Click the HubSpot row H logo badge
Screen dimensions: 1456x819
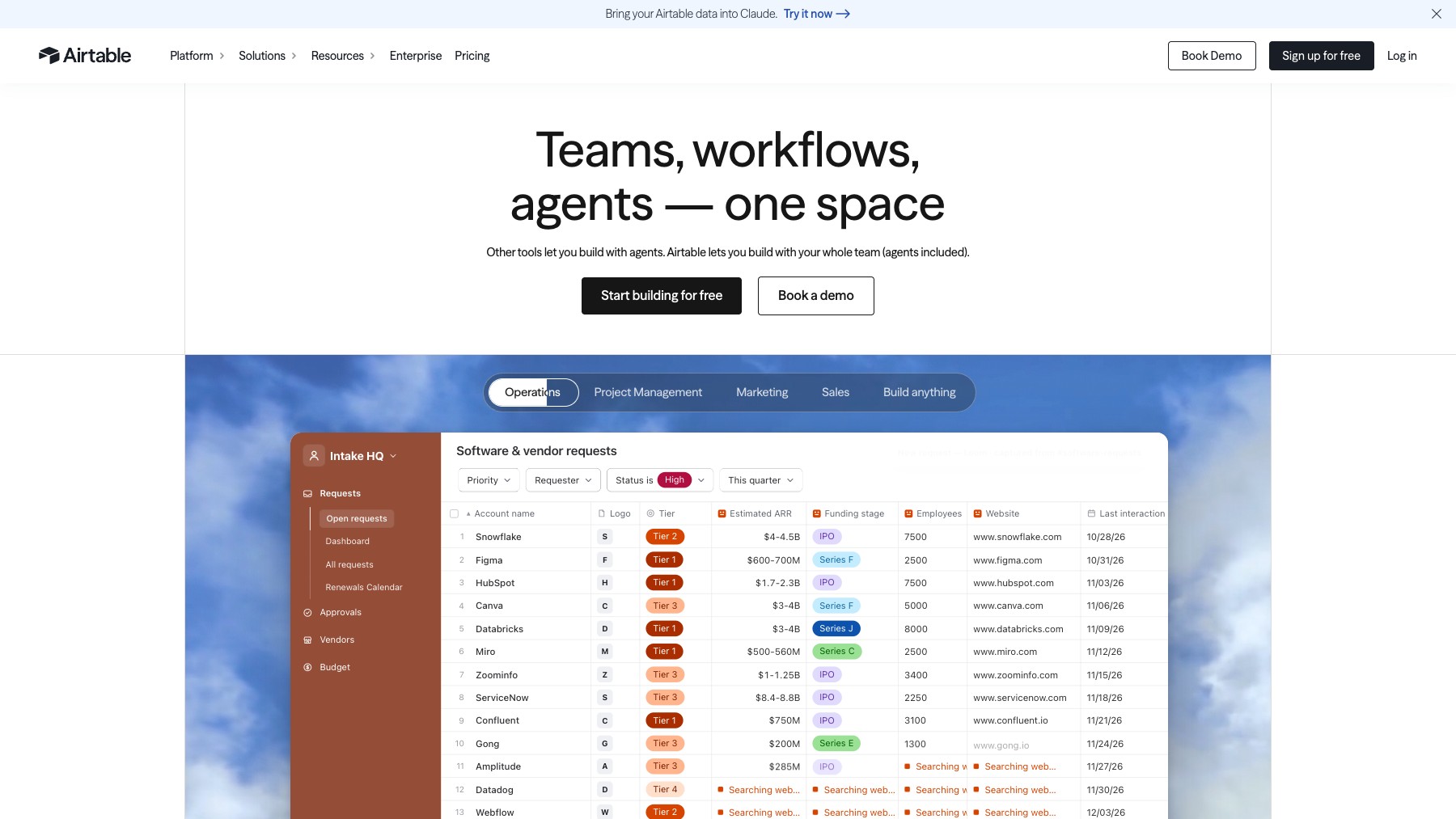pyautogui.click(x=605, y=583)
